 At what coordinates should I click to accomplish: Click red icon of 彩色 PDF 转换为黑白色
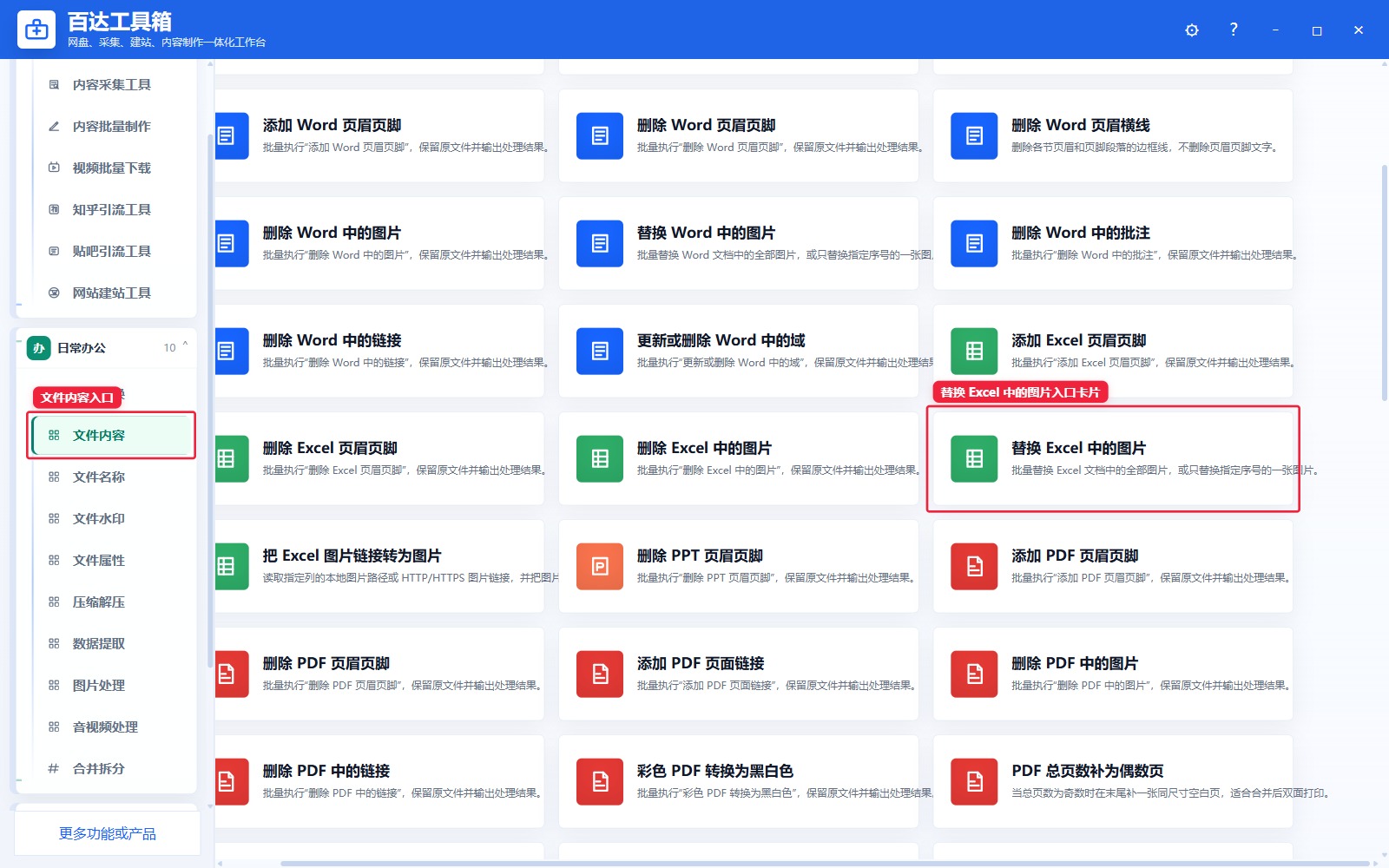click(600, 781)
